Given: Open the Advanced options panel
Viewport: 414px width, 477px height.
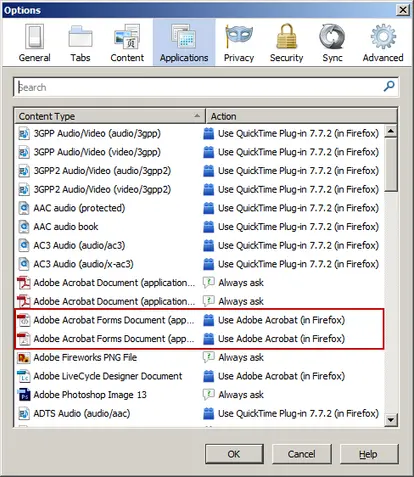Looking at the screenshot, I should click(383, 43).
